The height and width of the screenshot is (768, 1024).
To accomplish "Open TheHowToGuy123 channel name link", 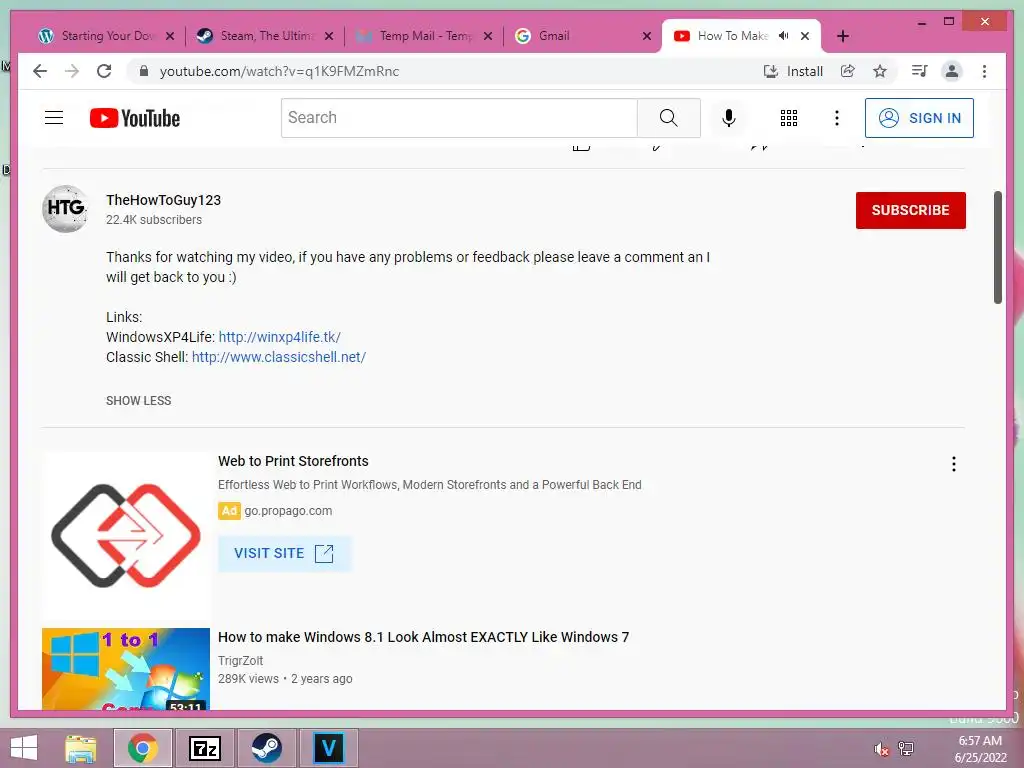I will click(x=163, y=200).
